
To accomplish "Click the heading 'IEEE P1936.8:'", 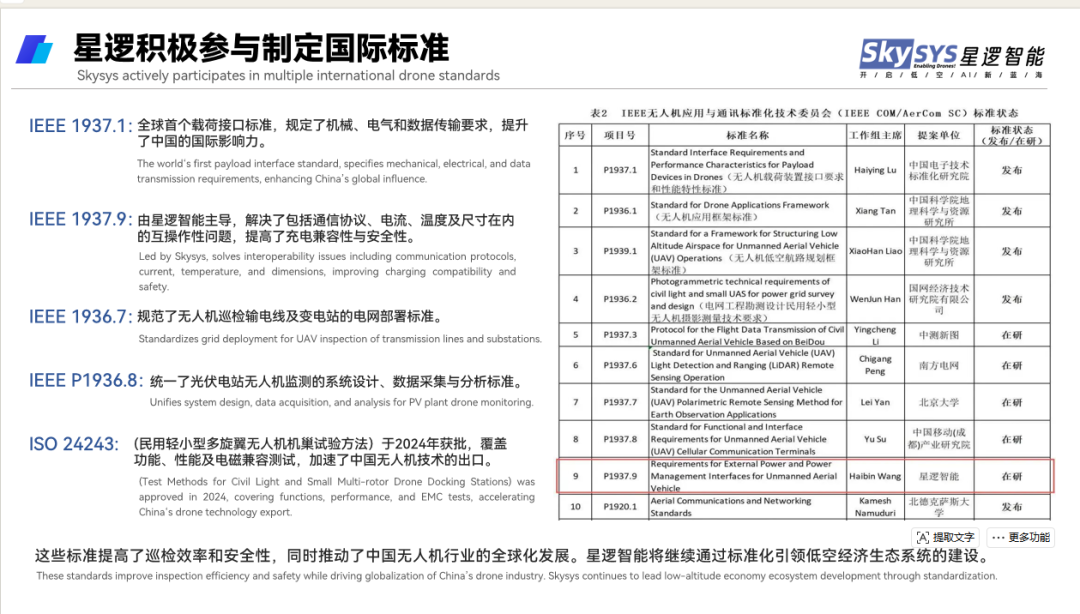I will coord(86,381).
